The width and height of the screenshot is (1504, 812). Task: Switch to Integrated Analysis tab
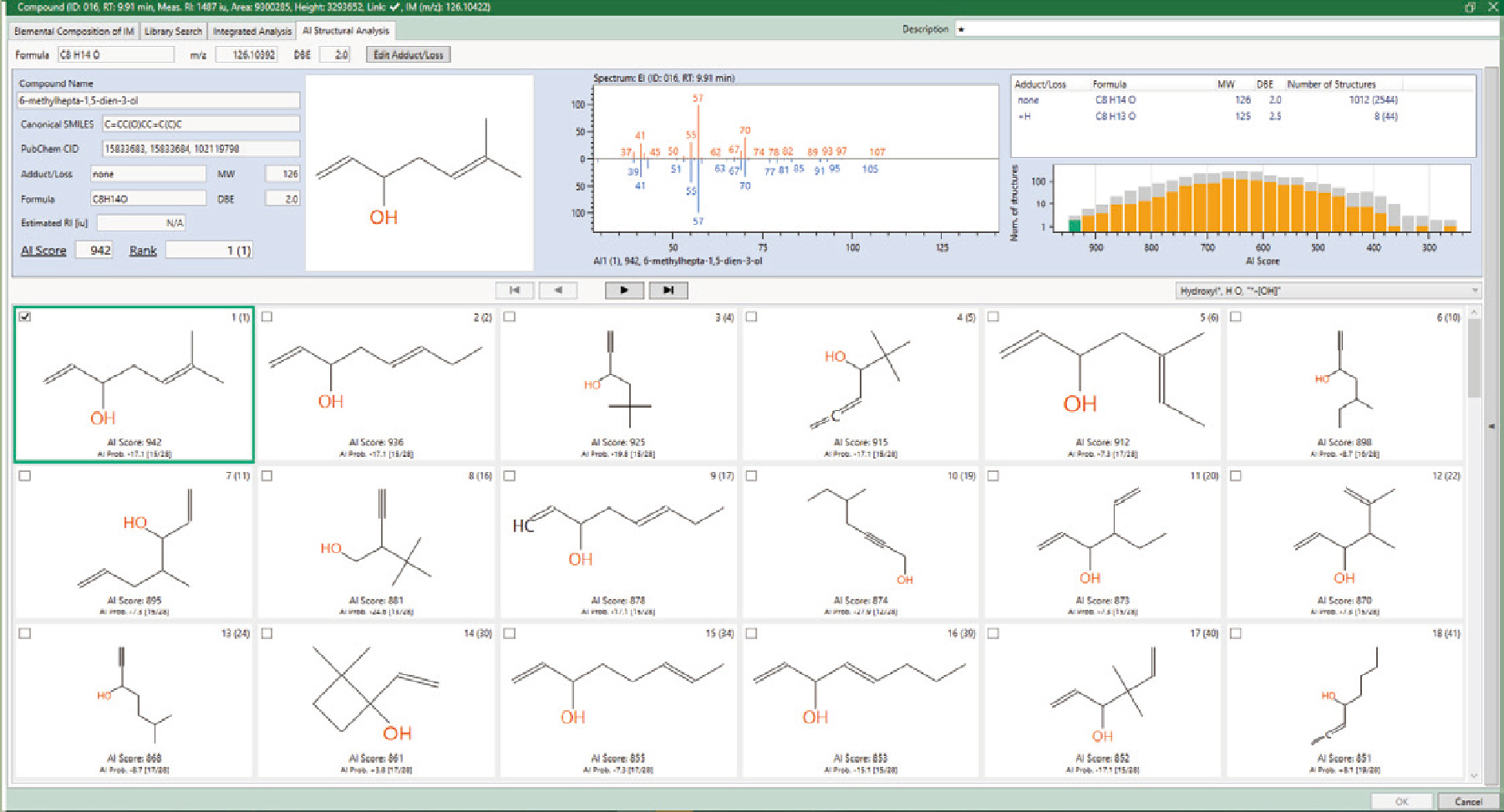[252, 31]
